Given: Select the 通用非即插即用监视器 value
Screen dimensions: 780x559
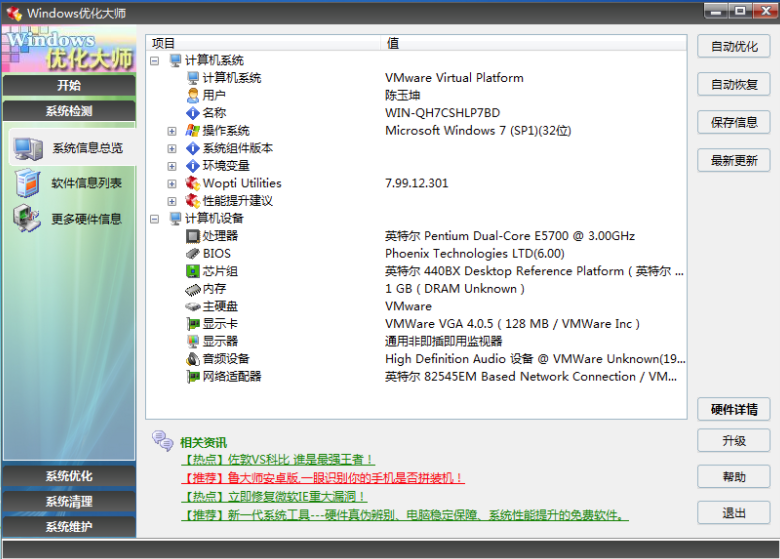Looking at the screenshot, I should pos(444,341).
